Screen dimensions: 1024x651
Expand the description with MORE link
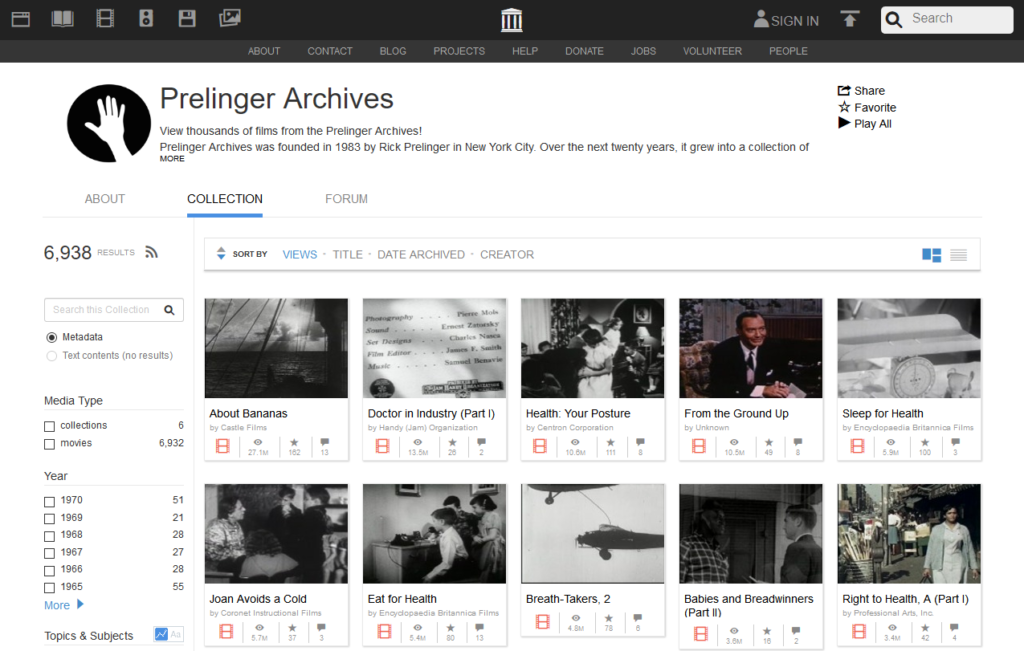[172, 159]
